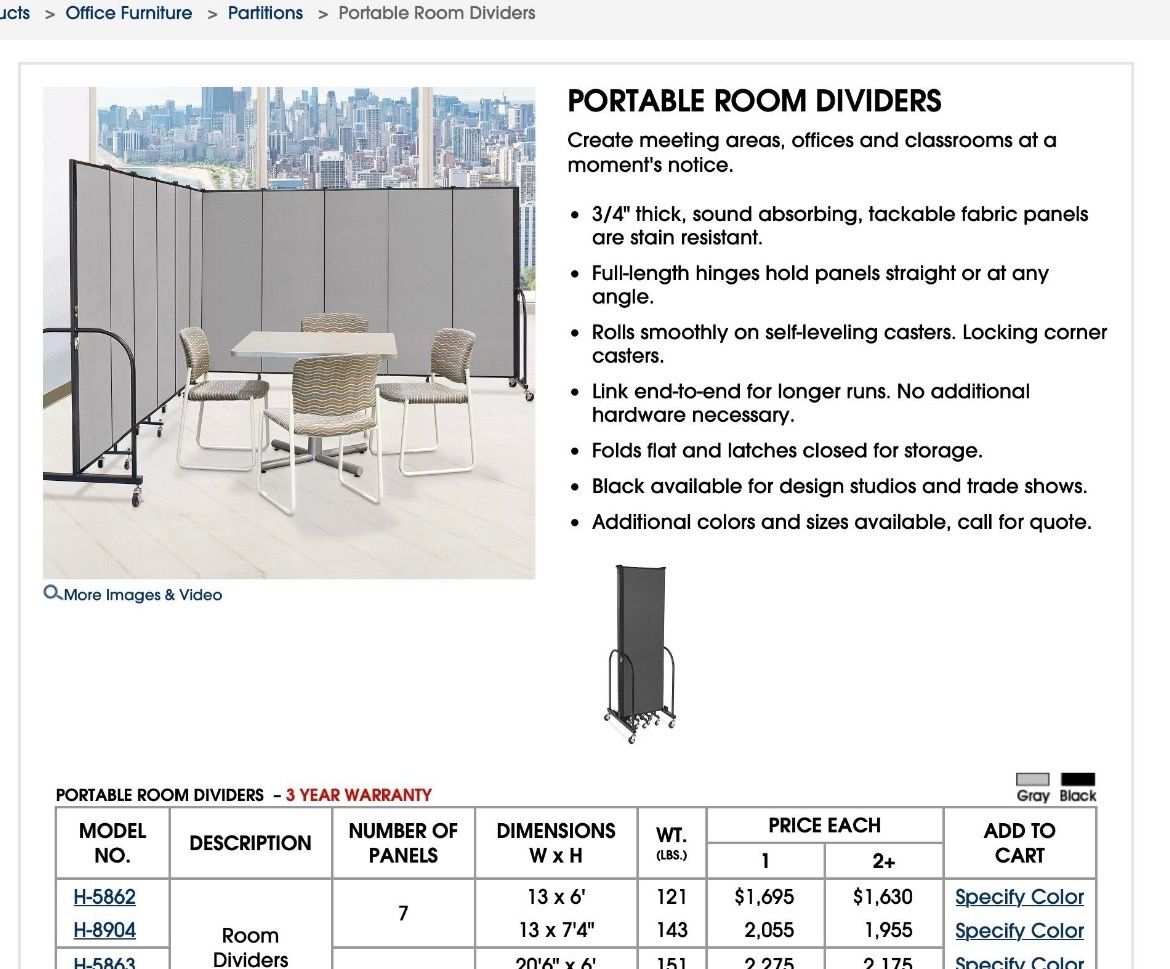
Task: Click the $1,695 price for one unit
Action: point(764,897)
